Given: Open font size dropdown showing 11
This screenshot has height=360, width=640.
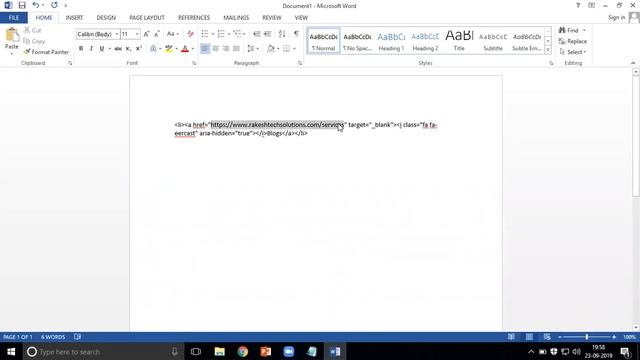Looking at the screenshot, I should [137, 34].
